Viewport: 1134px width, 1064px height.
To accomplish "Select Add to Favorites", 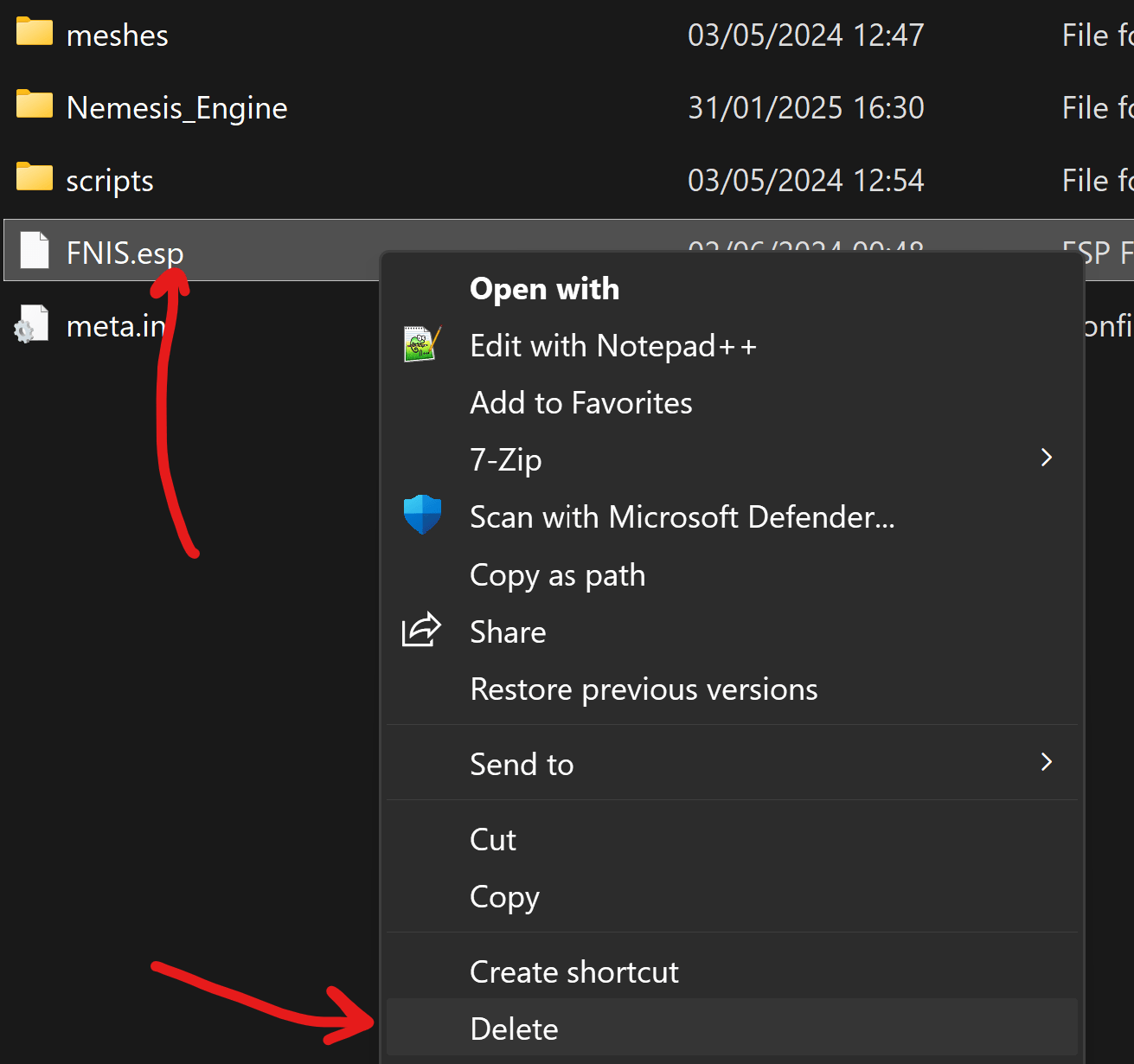I will coord(580,403).
